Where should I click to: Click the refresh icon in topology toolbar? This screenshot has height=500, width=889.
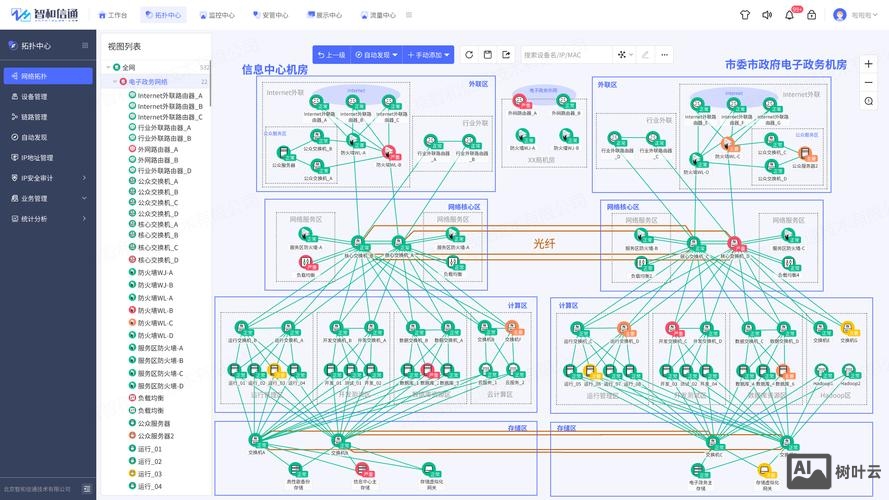[x=468, y=55]
